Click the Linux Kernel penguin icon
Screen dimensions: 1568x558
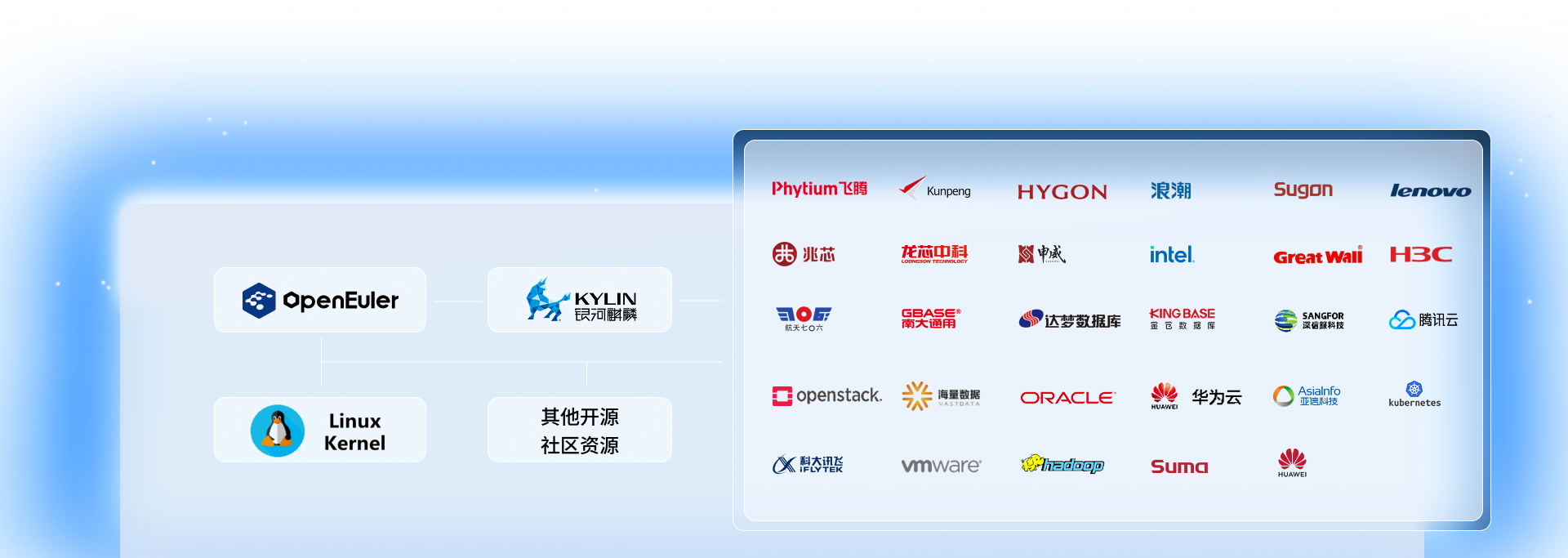coord(278,431)
